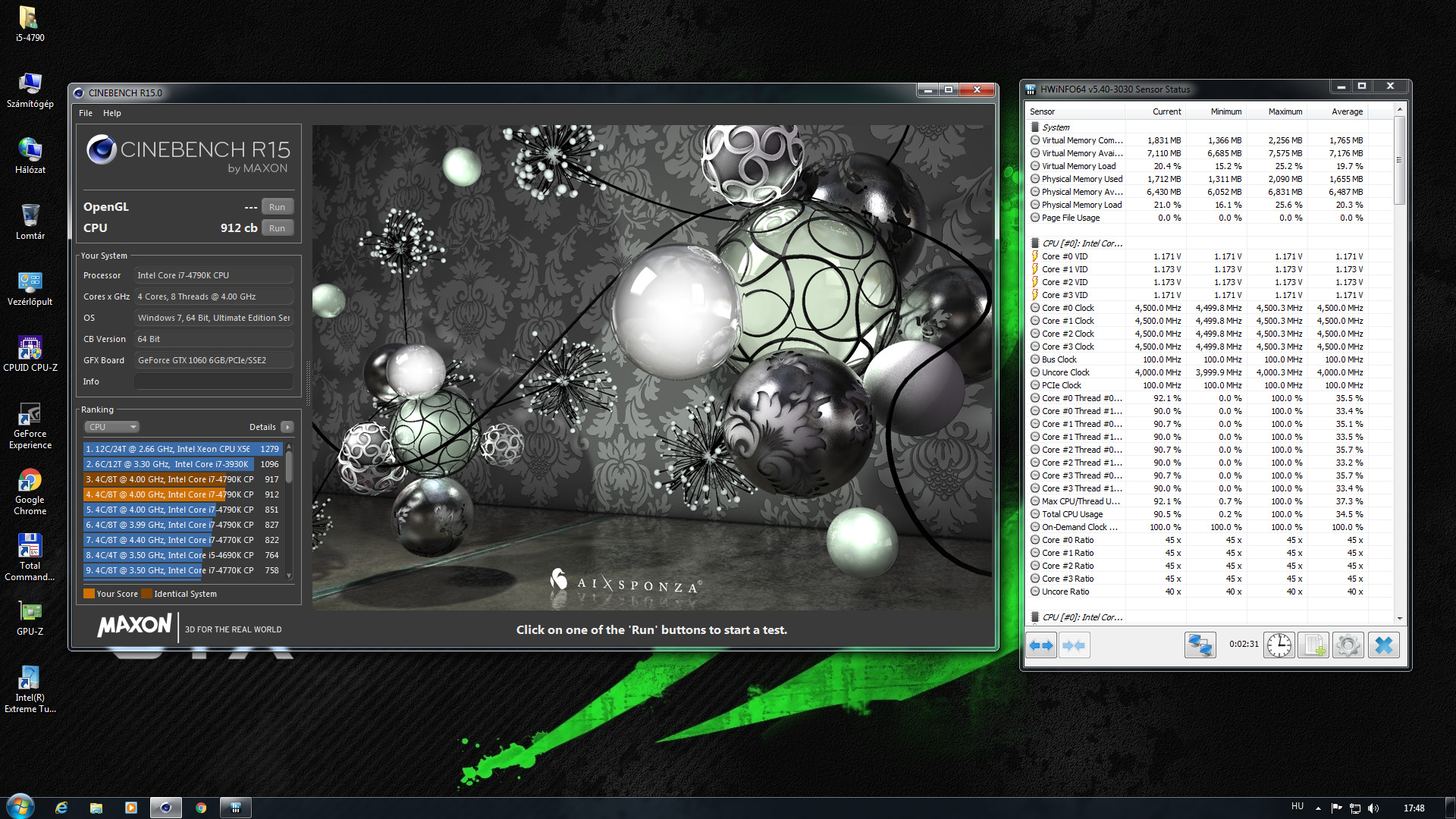Click the volume speaker tray icon
Screen dimensions: 1456x819
point(1373,808)
